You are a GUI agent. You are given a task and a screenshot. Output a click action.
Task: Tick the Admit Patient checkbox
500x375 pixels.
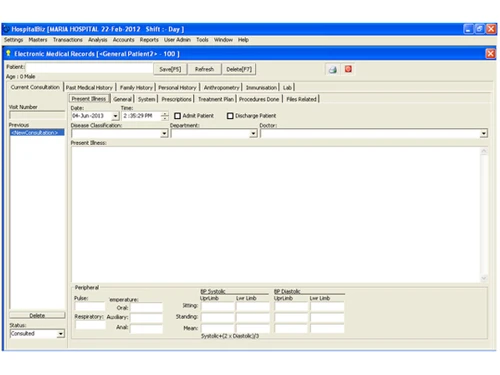[x=177, y=116]
